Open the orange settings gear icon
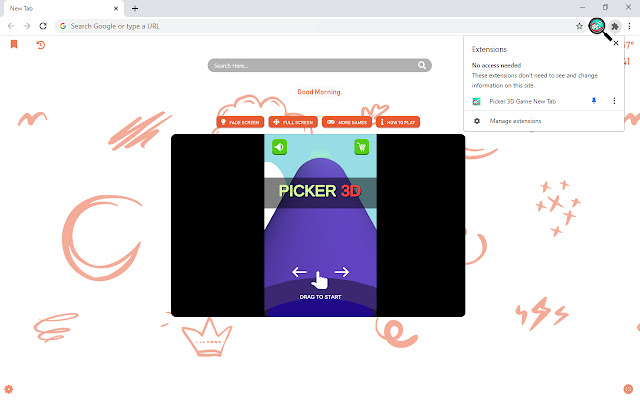Image resolution: width=640 pixels, height=400 pixels. coord(9,389)
